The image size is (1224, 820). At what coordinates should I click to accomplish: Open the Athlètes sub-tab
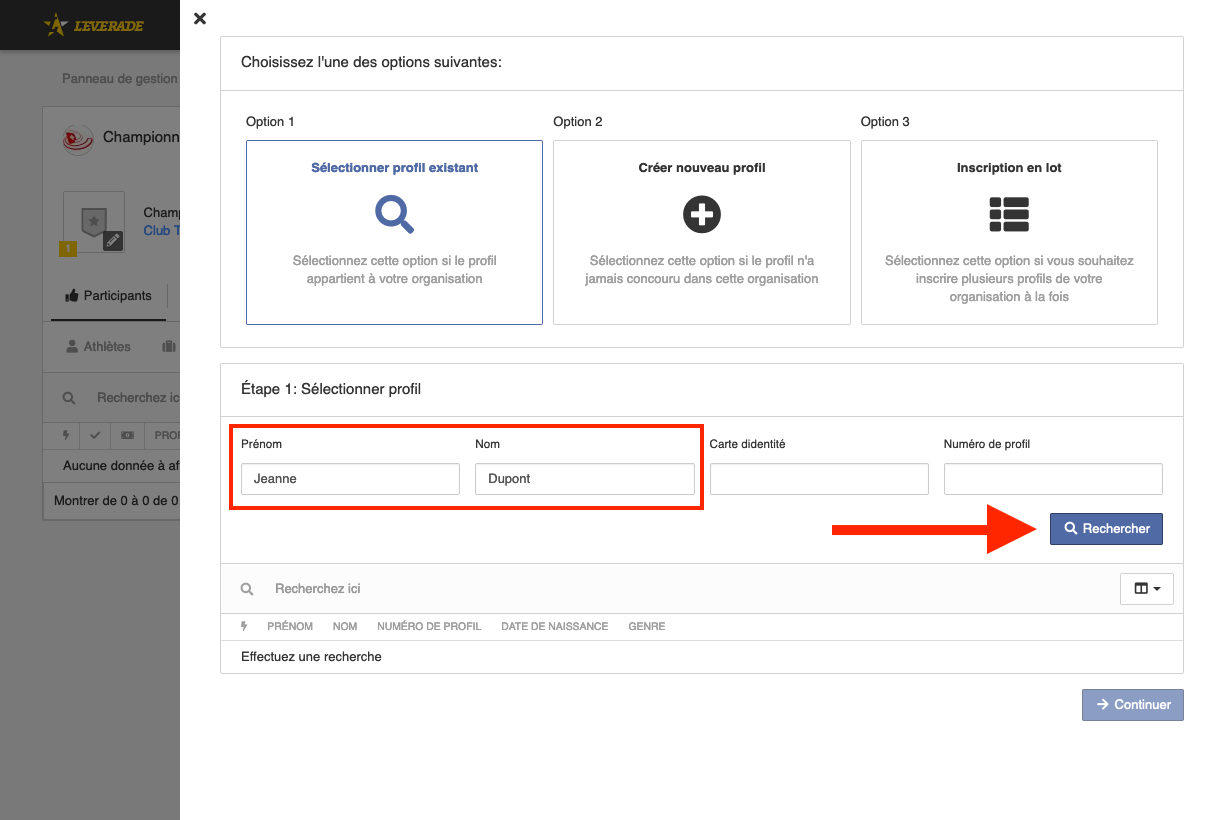pyautogui.click(x=98, y=346)
